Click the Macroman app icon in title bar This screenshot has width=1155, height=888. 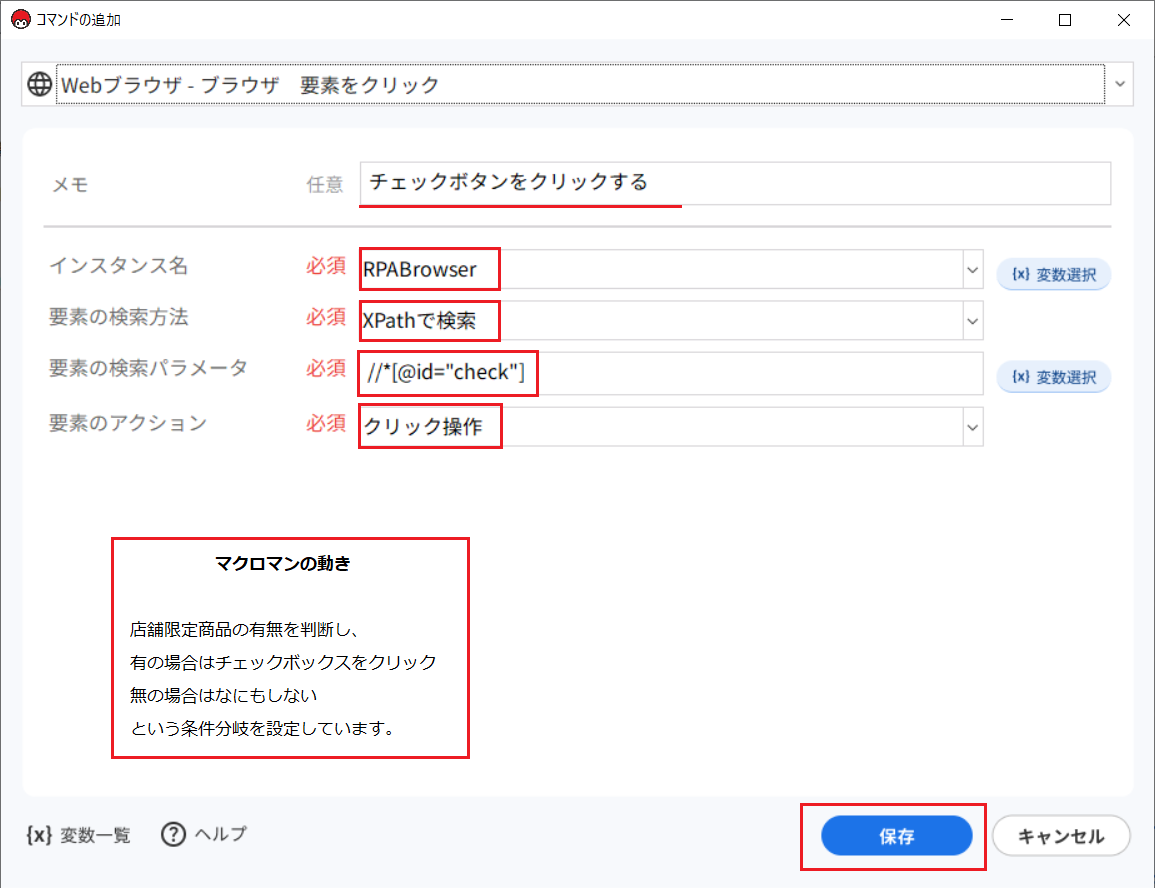(x=20, y=20)
